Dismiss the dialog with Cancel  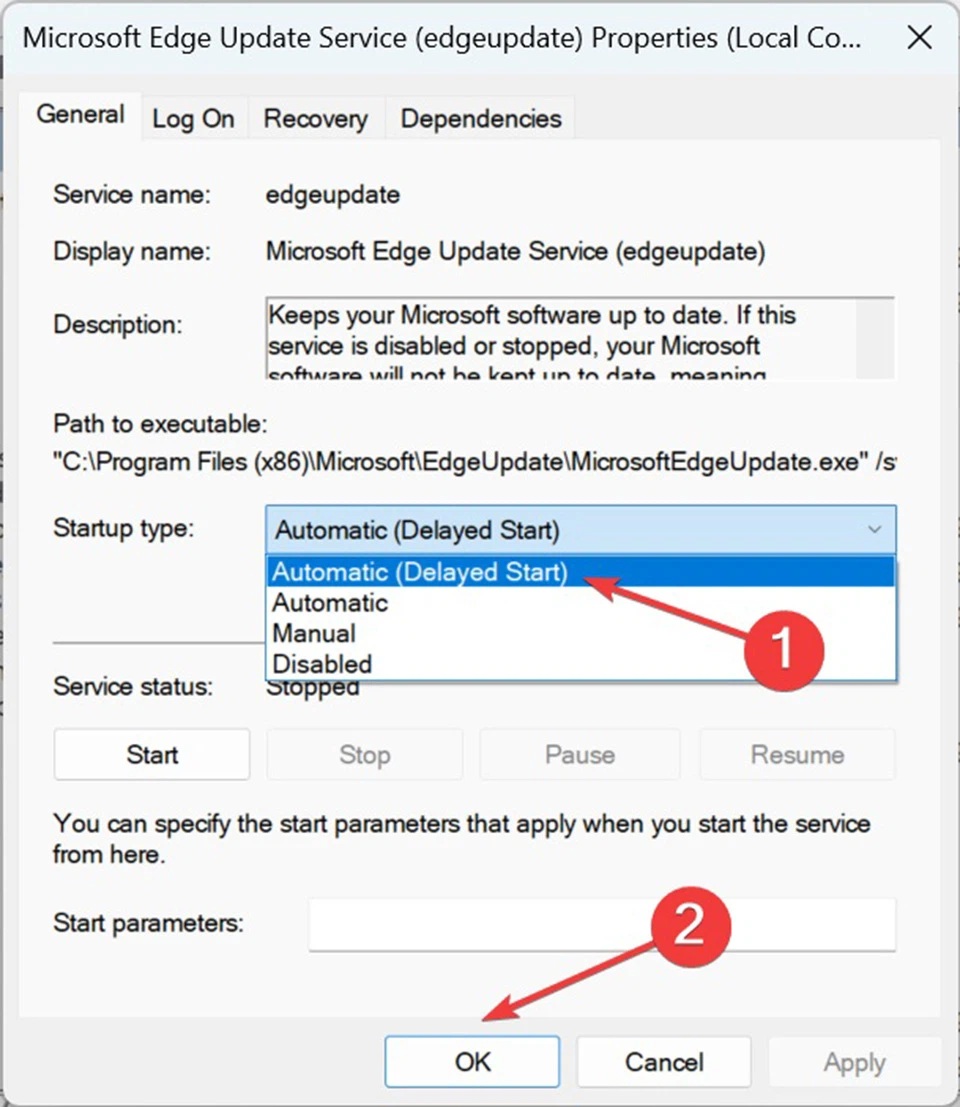[664, 1062]
